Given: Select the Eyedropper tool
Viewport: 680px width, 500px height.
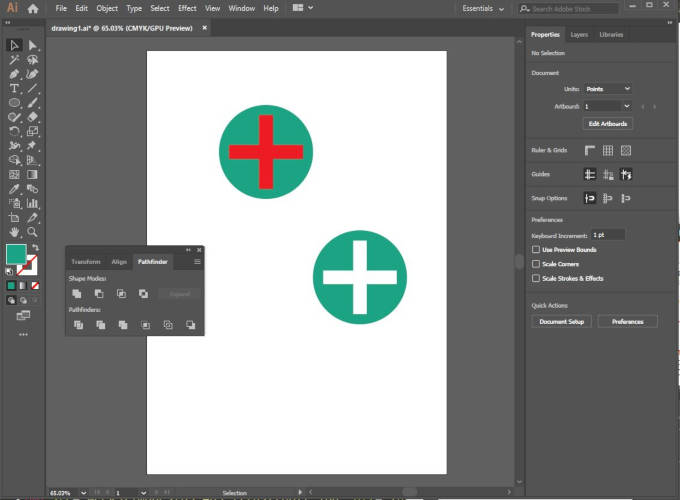Looking at the screenshot, I should coord(14,189).
